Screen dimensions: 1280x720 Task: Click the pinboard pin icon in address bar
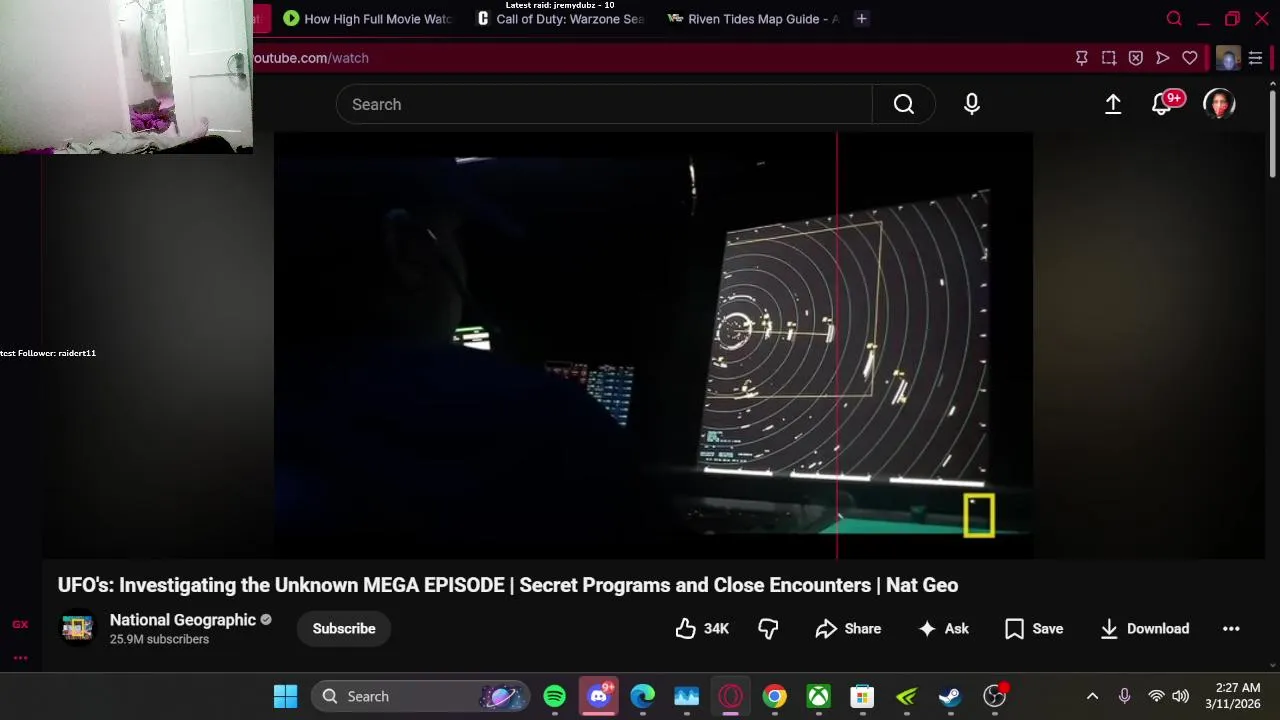pos(1081,58)
